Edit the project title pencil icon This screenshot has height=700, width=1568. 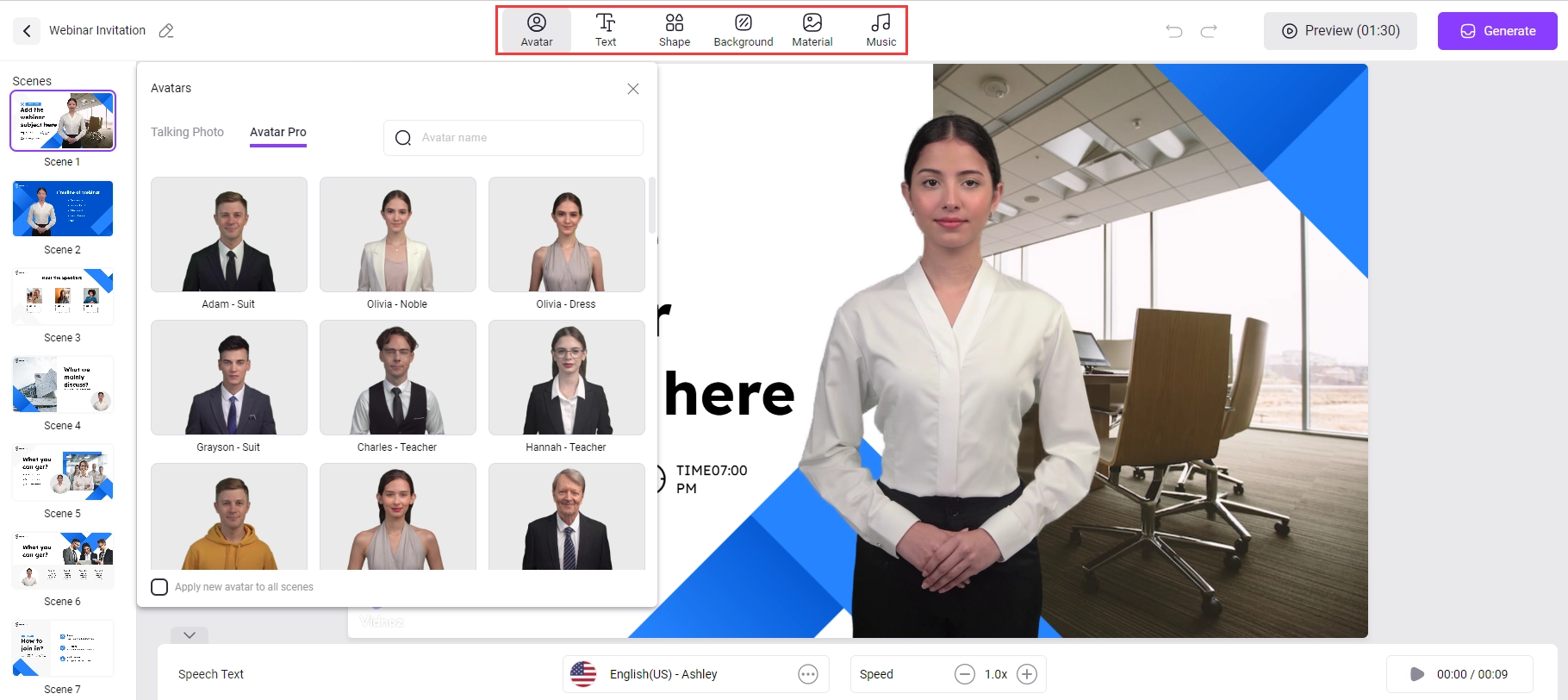(x=166, y=31)
